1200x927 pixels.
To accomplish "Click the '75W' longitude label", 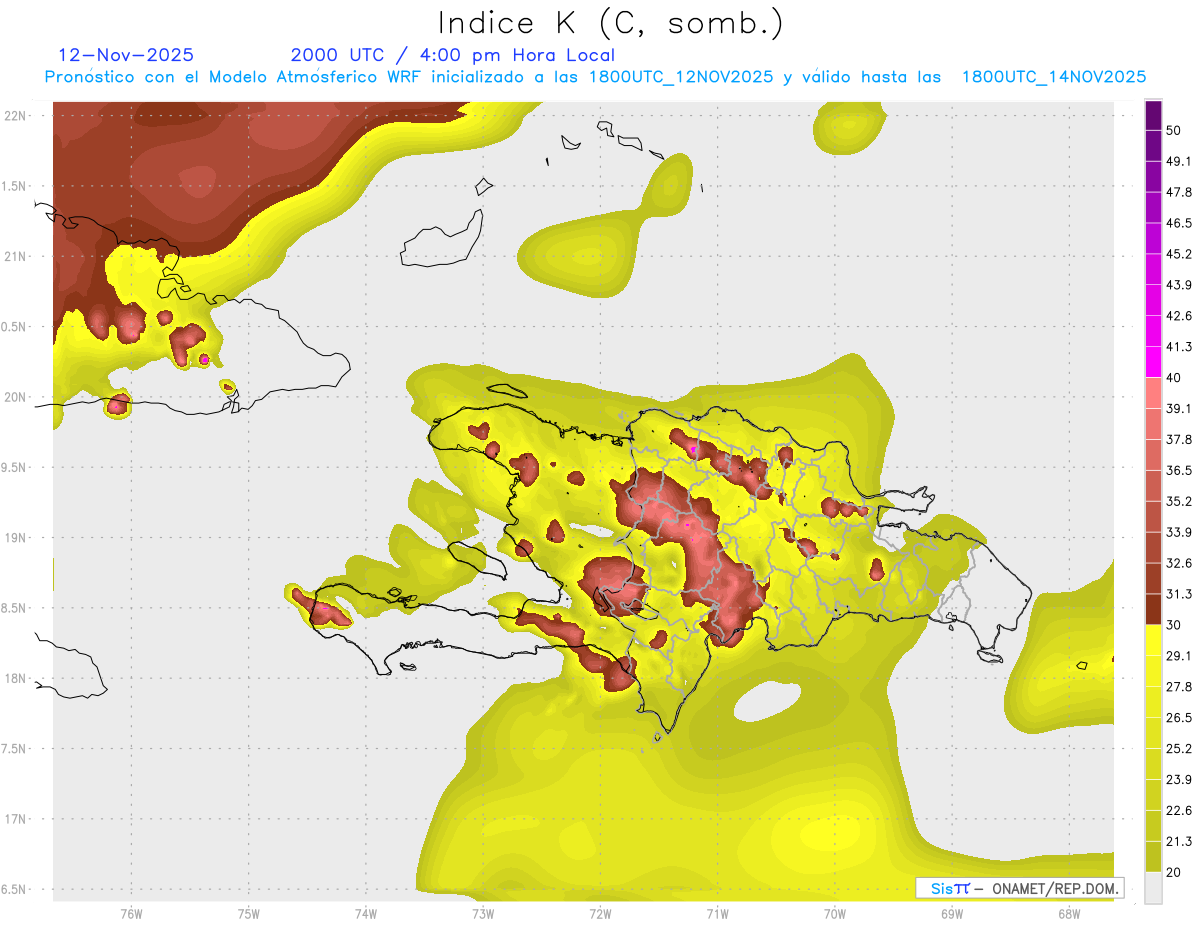I will (x=249, y=914).
